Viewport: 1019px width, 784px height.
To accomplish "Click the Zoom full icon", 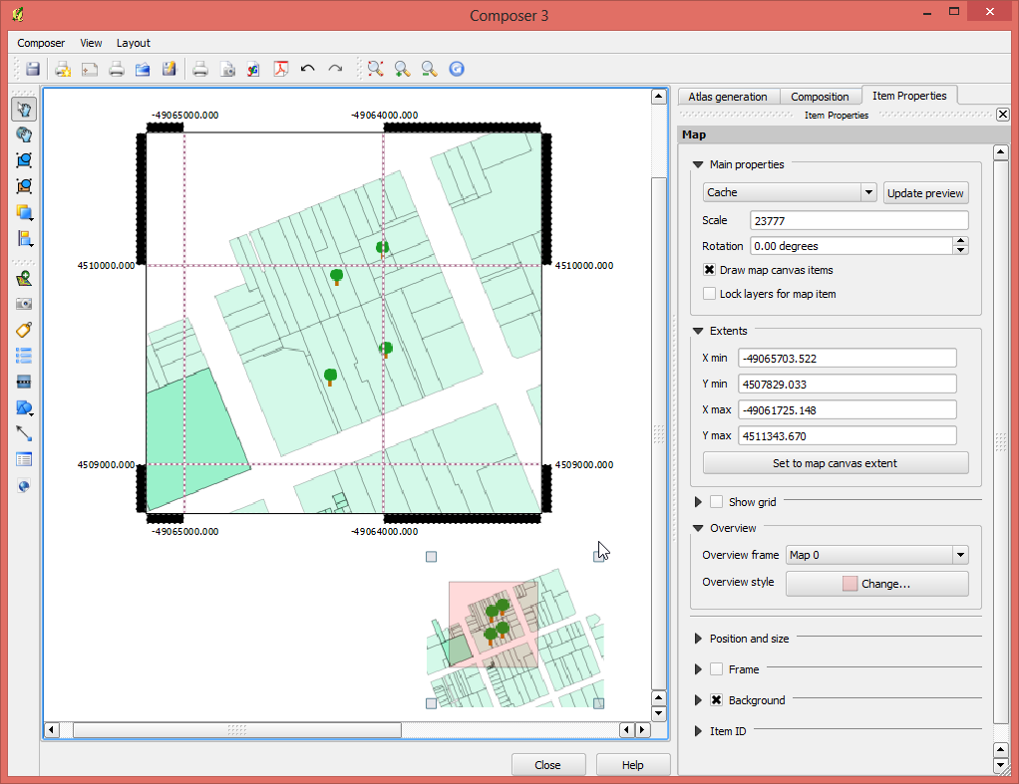I will [x=375, y=69].
